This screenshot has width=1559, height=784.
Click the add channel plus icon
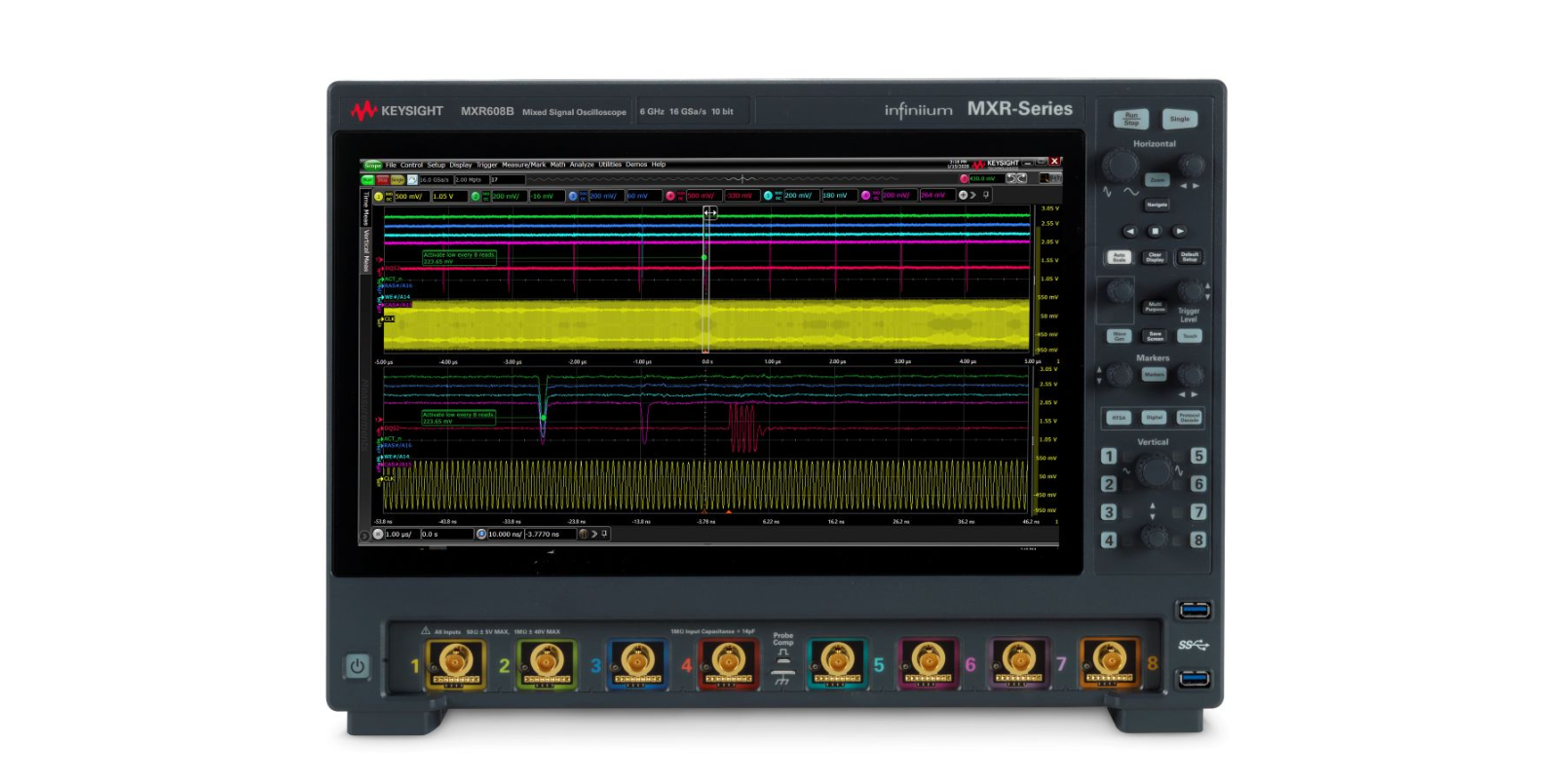pos(963,196)
